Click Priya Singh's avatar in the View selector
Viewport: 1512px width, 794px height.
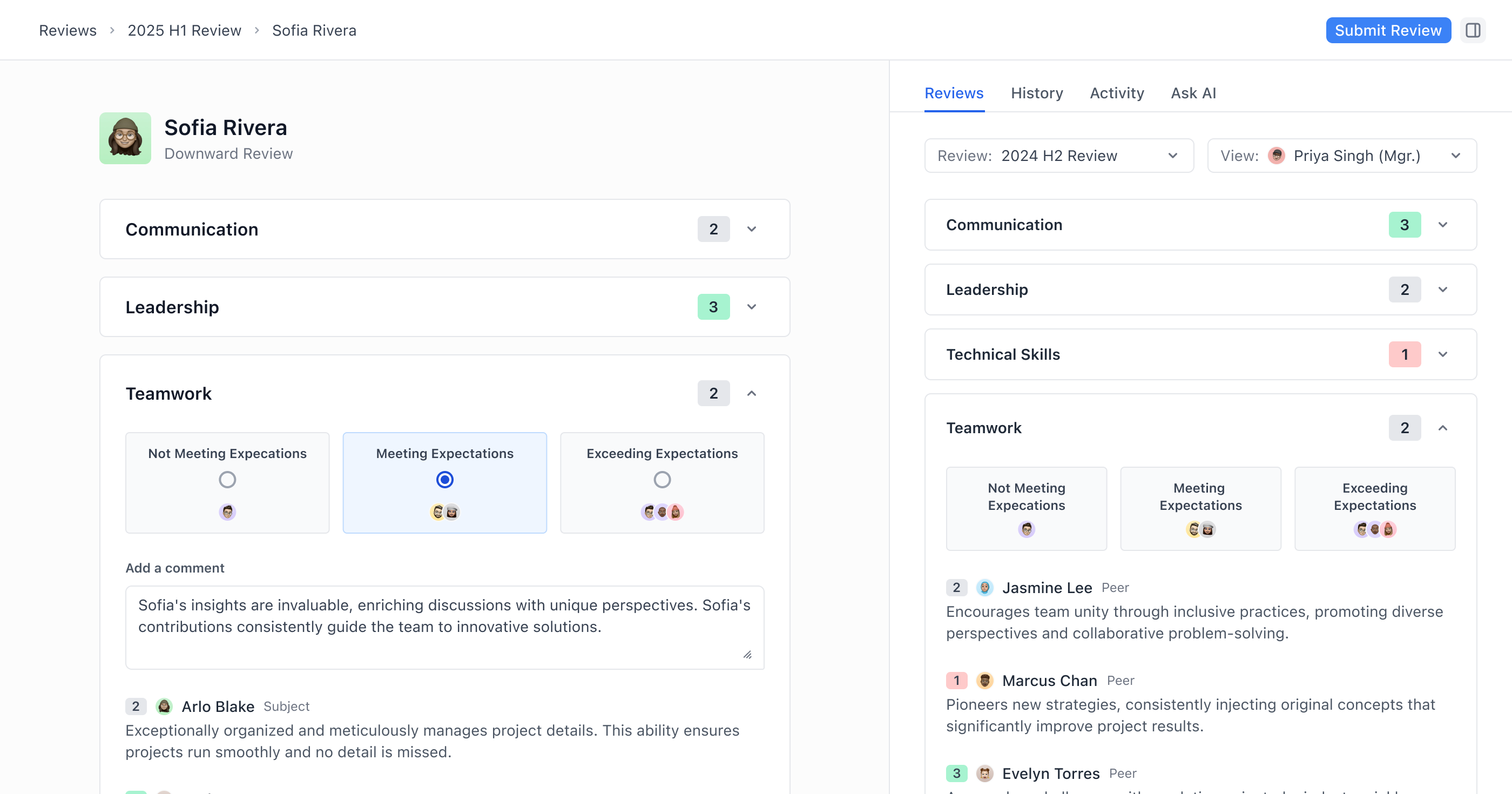click(1277, 156)
